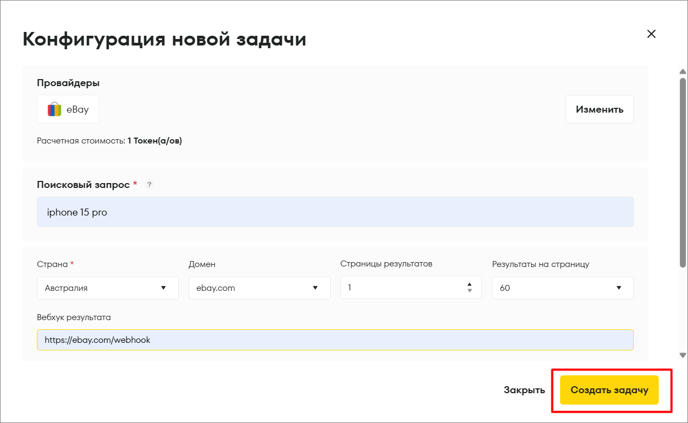Click the eBay provider chip
The height and width of the screenshot is (423, 688).
(x=68, y=109)
